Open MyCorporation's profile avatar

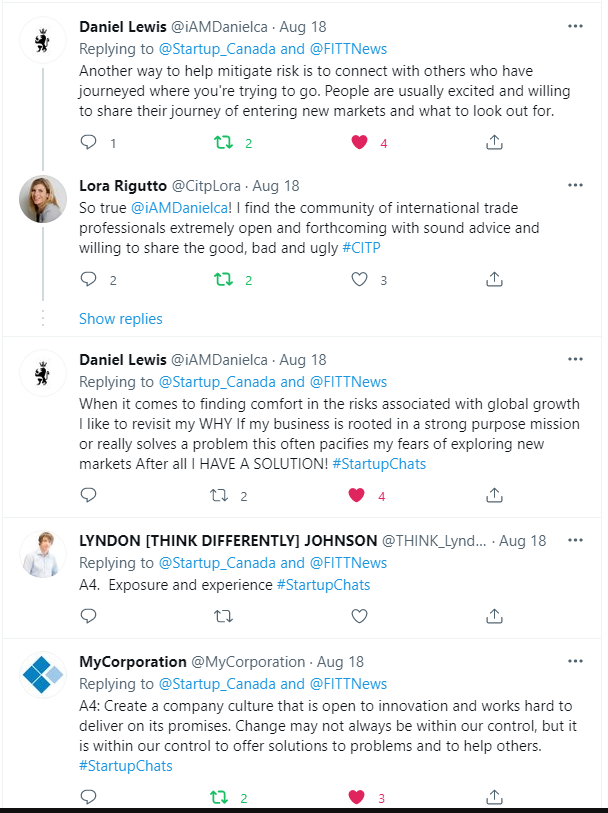(43, 677)
